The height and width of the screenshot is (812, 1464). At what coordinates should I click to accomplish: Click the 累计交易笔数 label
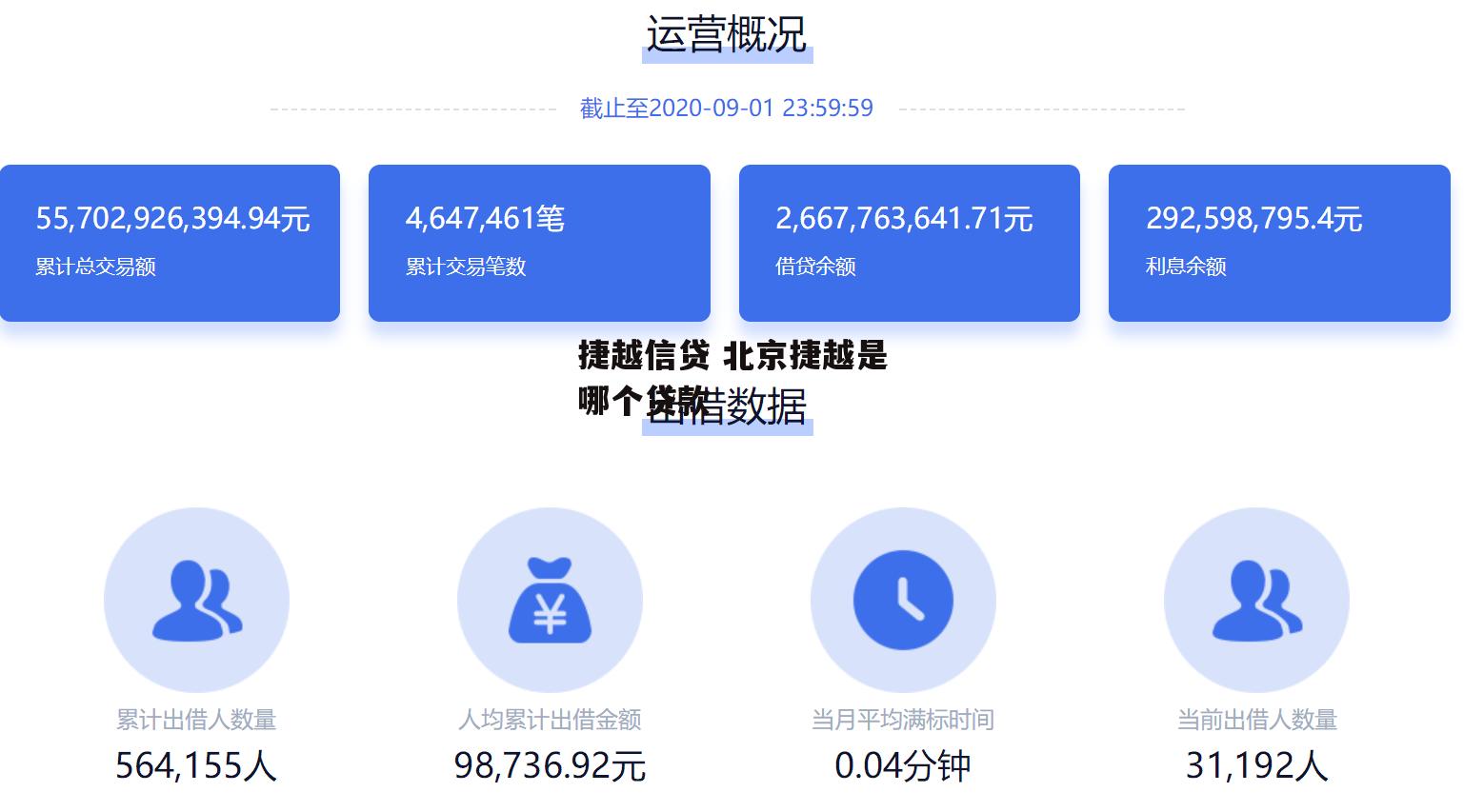click(x=466, y=267)
